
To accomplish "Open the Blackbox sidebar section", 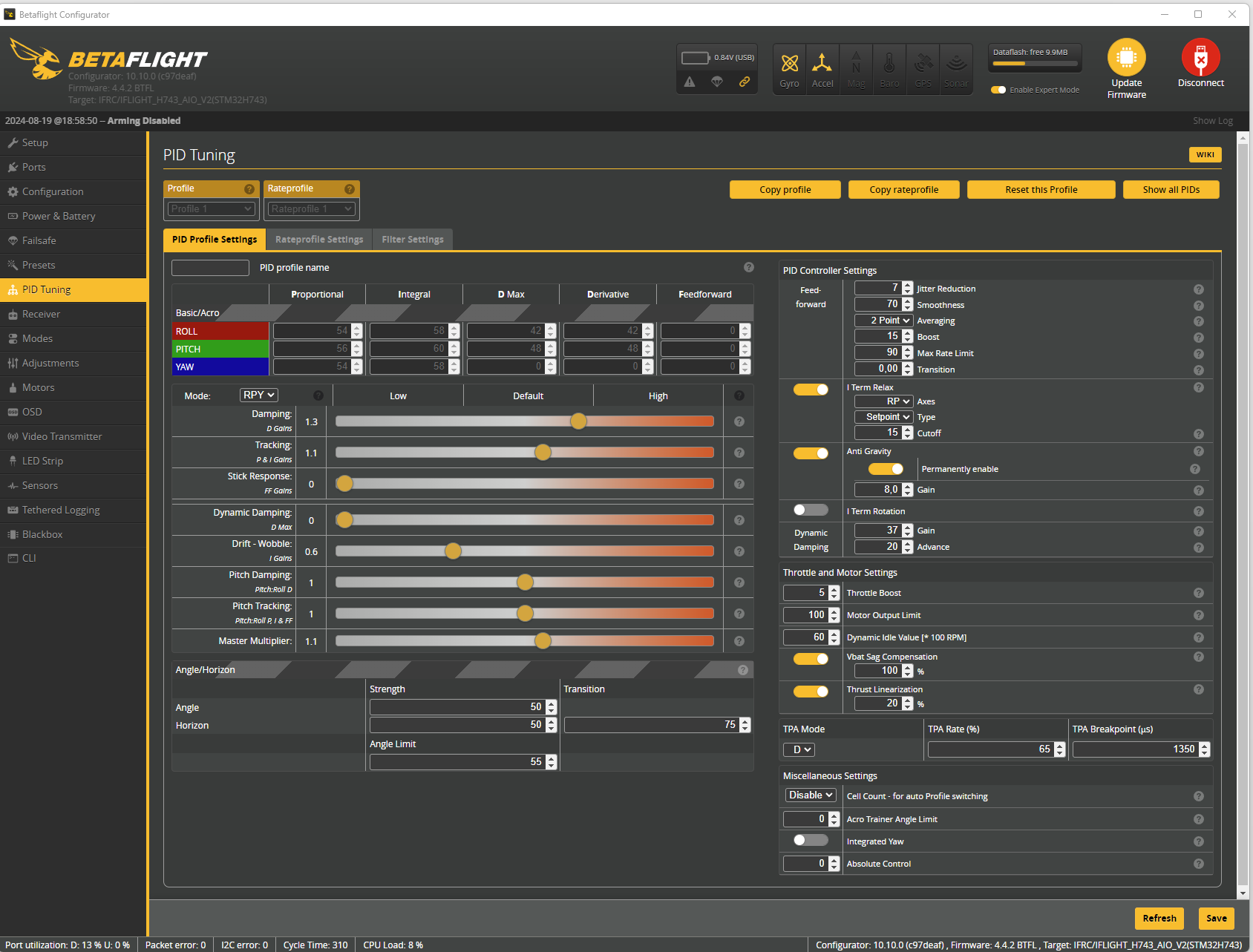I will pos(73,534).
